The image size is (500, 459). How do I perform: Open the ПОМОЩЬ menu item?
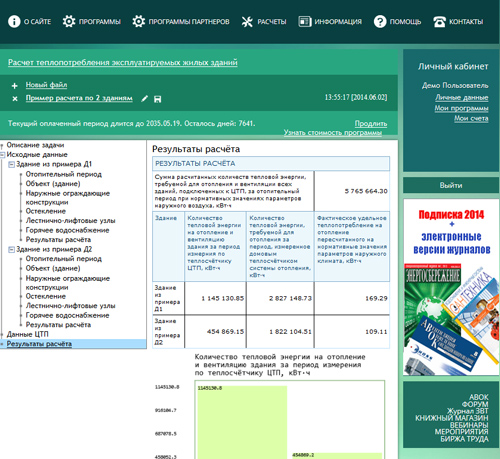pyautogui.click(x=405, y=22)
